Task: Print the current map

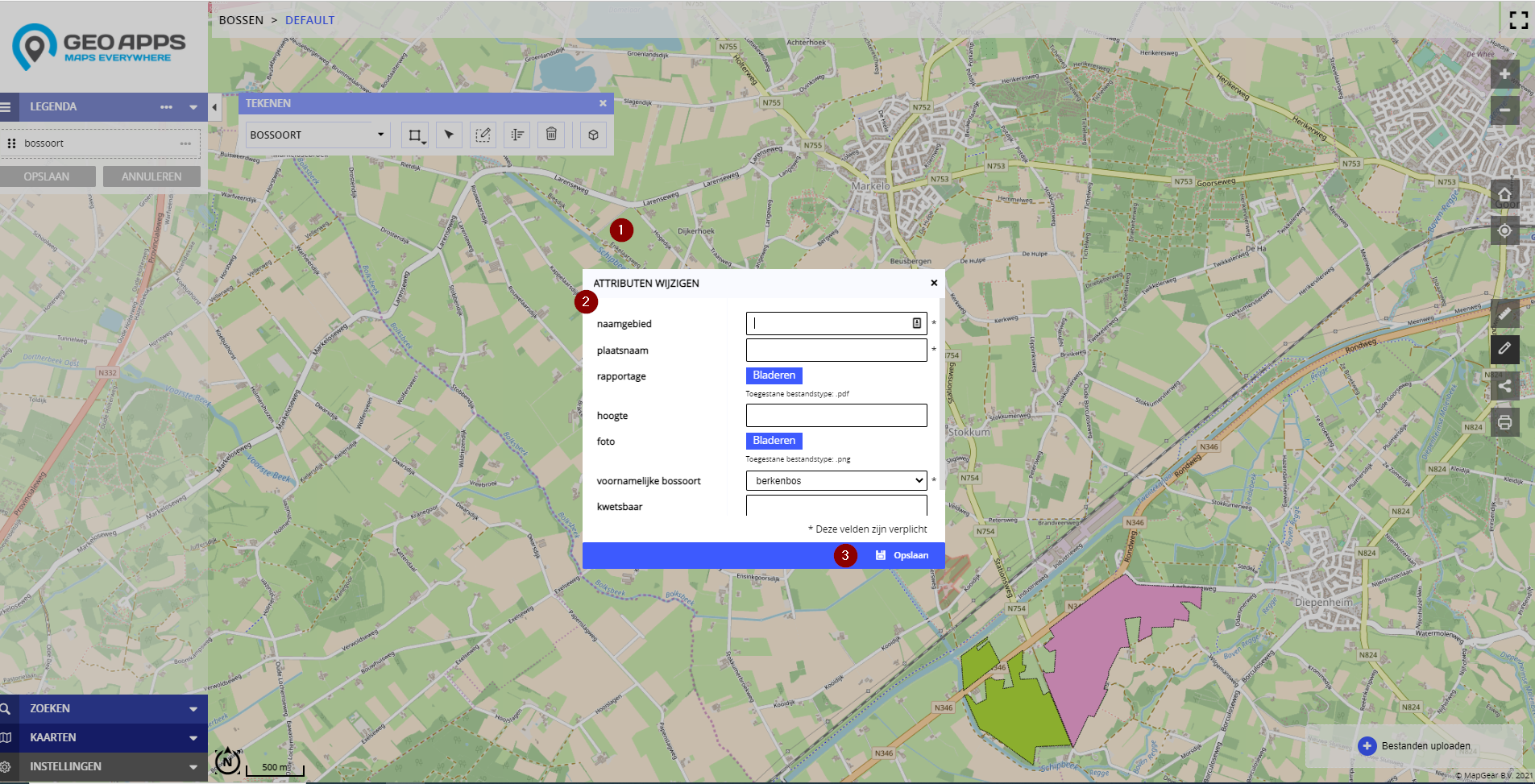Action: pyautogui.click(x=1504, y=422)
